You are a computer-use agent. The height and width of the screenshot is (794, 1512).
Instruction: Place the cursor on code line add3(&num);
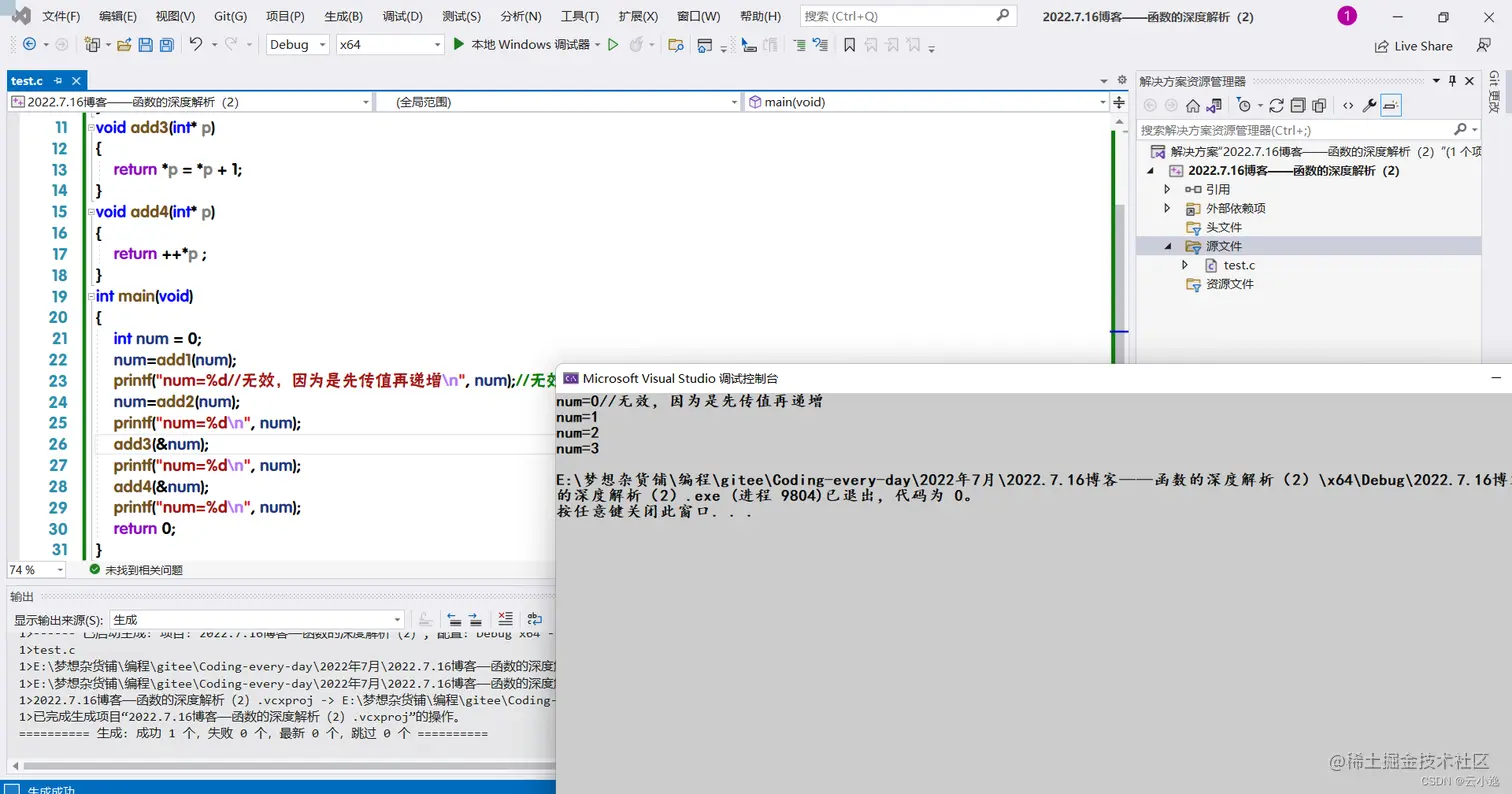point(161,444)
